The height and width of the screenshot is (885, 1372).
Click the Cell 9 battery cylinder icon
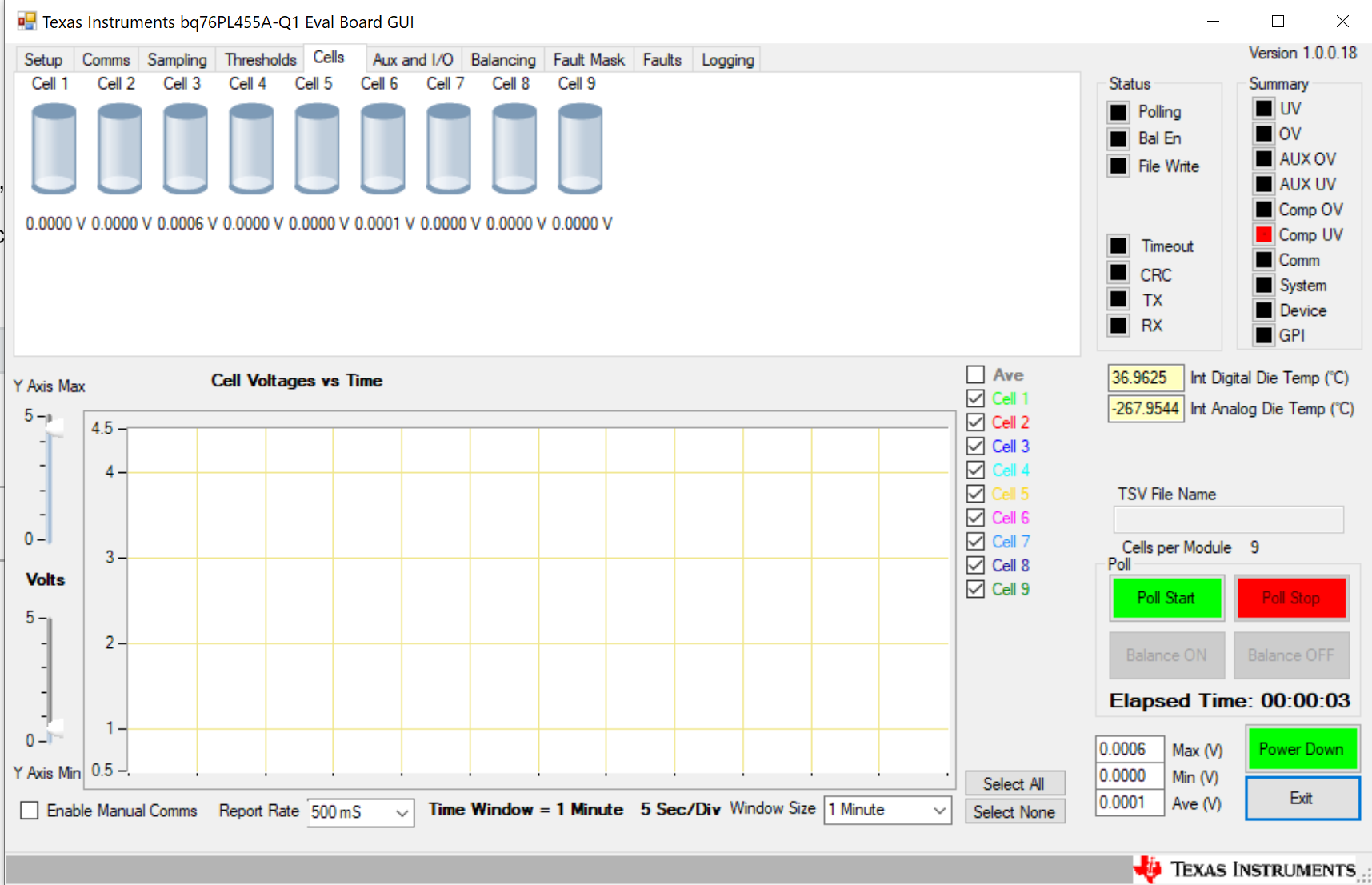pos(580,149)
